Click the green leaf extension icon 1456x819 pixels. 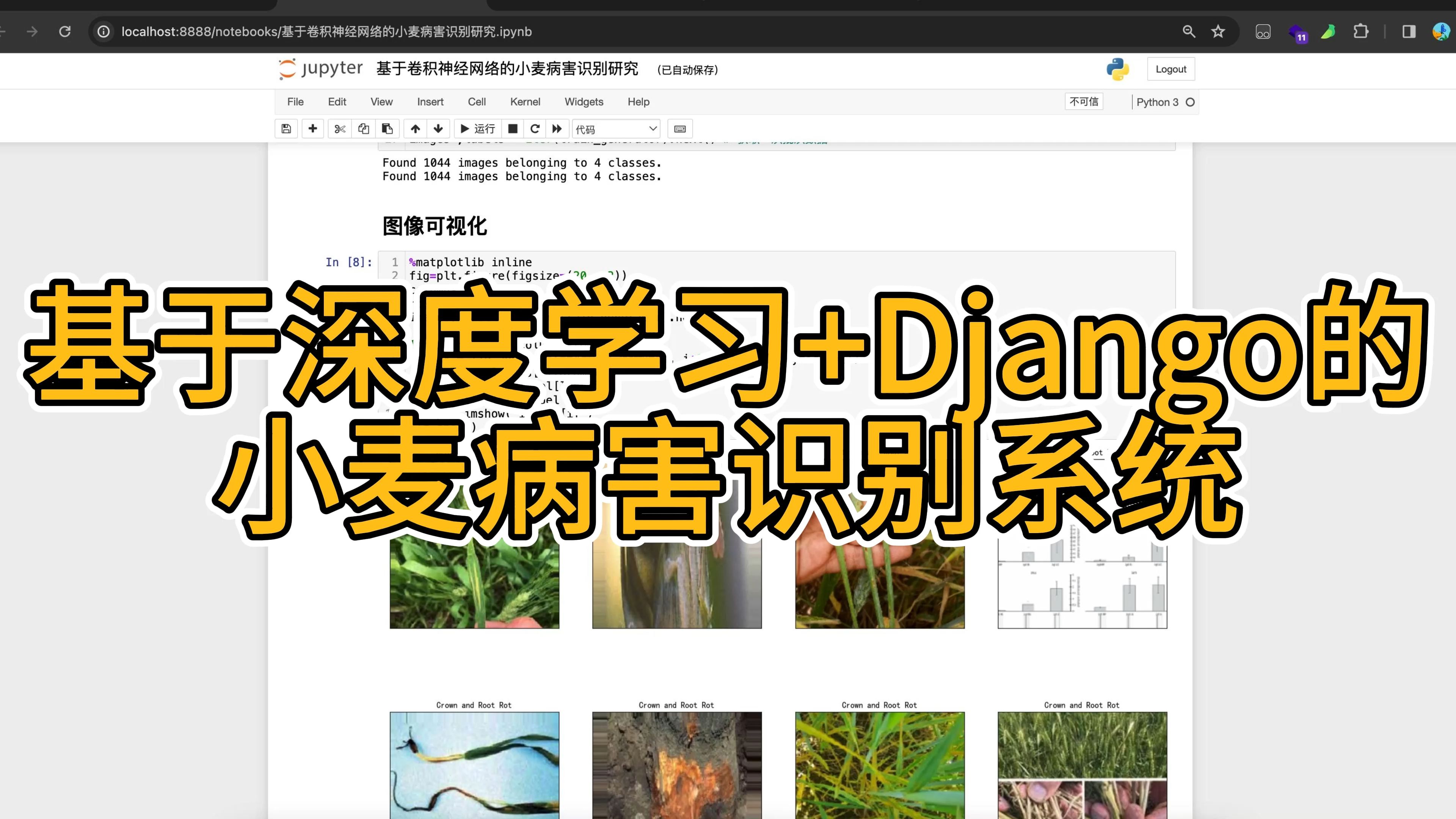point(1328,31)
